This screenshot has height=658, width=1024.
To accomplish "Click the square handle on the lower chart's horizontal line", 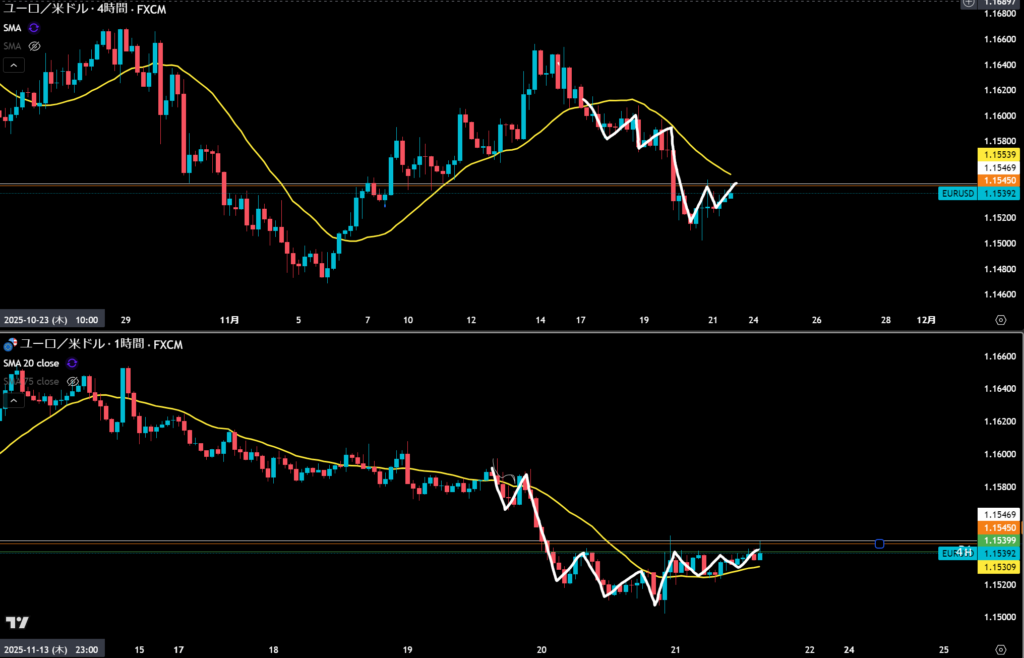I will [x=880, y=544].
